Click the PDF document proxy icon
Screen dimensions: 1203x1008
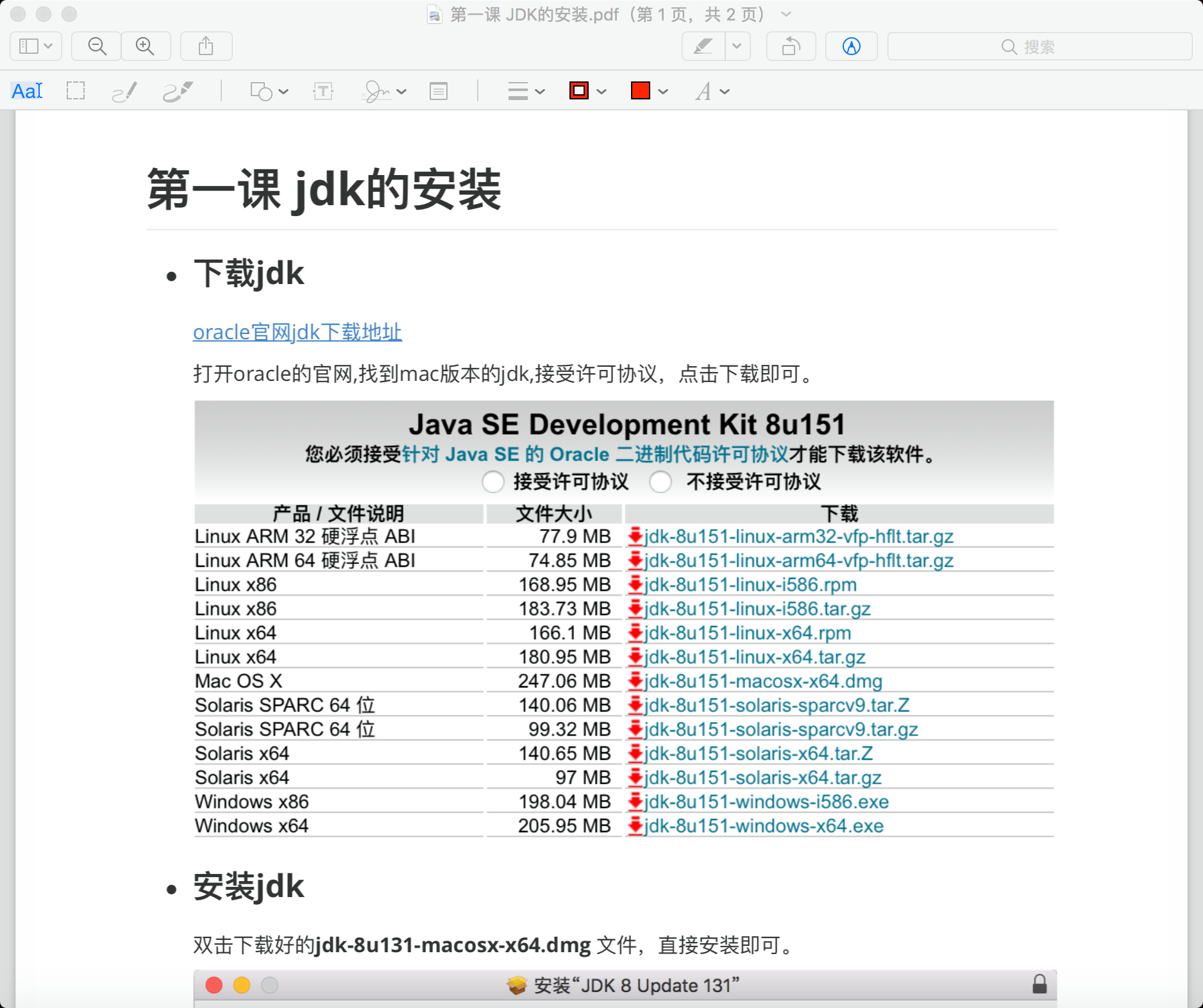tap(435, 14)
